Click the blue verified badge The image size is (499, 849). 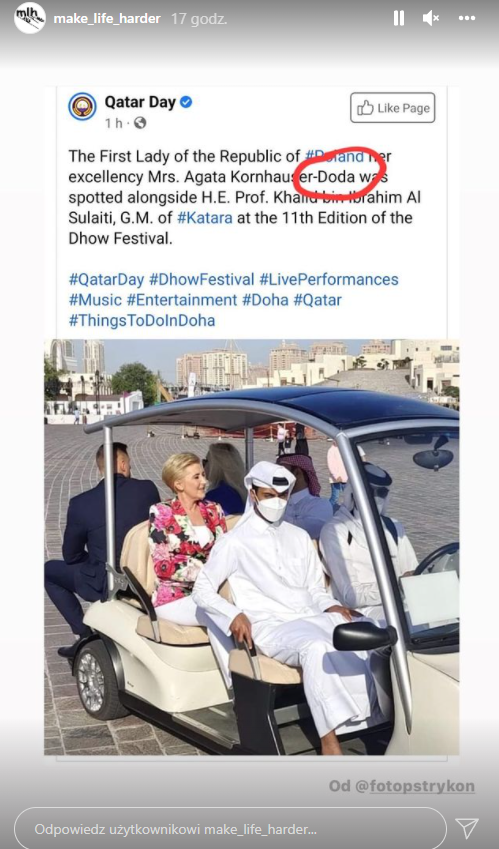point(186,102)
